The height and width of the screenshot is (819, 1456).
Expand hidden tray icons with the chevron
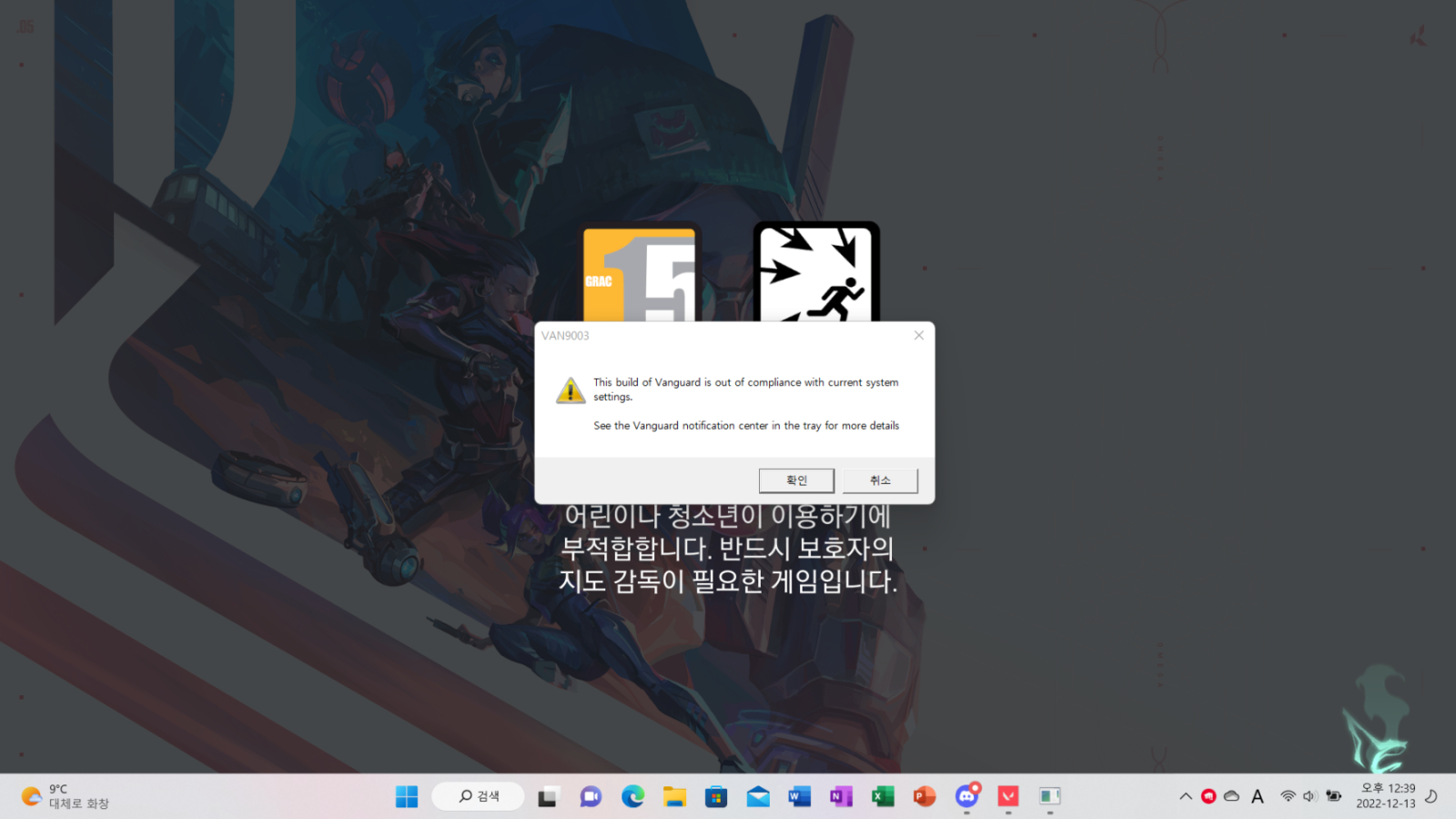1186,795
